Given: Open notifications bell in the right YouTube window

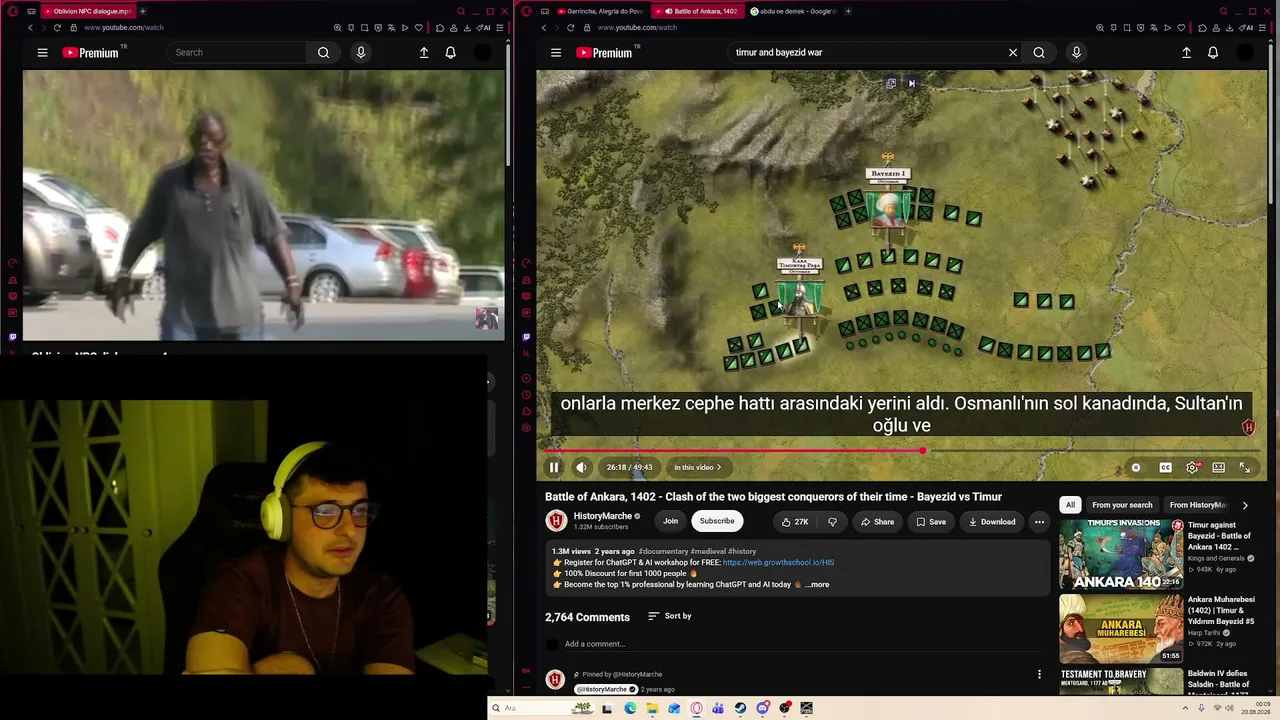Looking at the screenshot, I should [x=1213, y=52].
